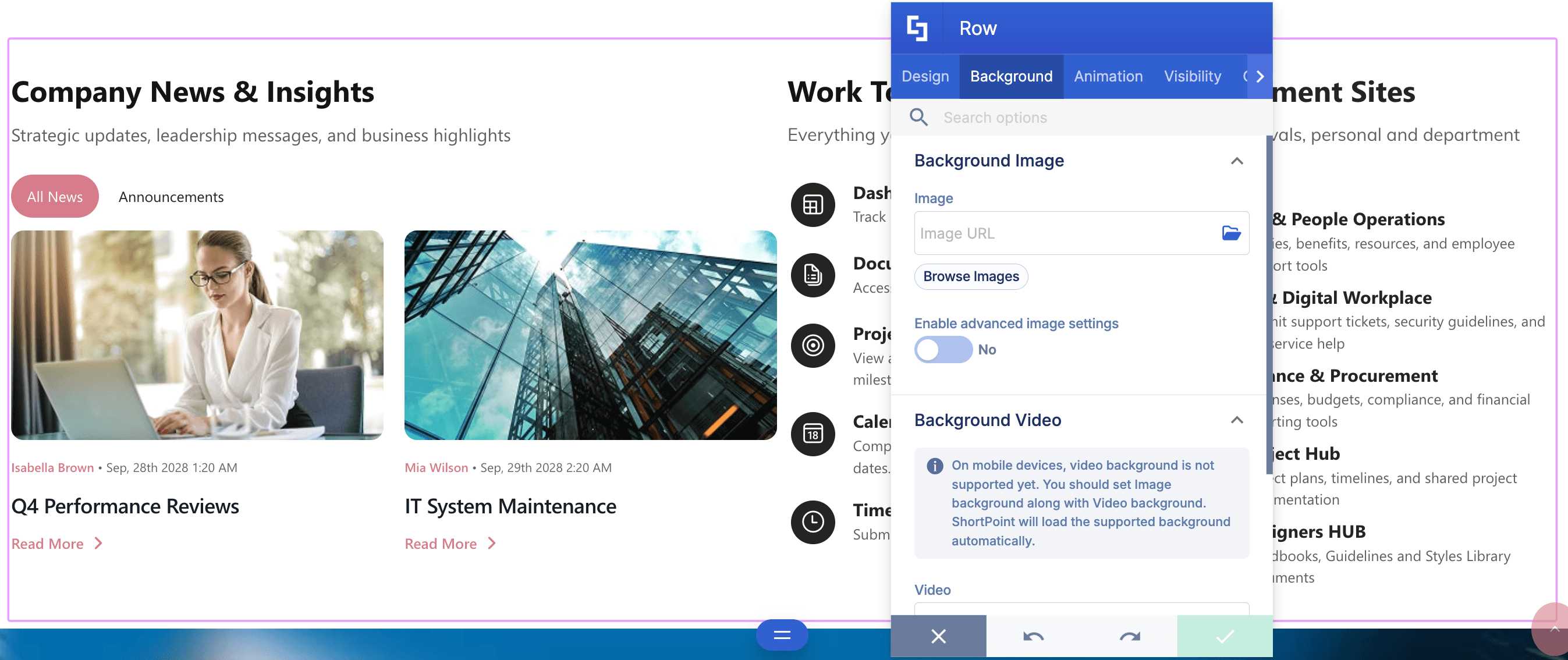Click the Dashboard grid icon
This screenshot has height=660, width=1568.
click(813, 204)
